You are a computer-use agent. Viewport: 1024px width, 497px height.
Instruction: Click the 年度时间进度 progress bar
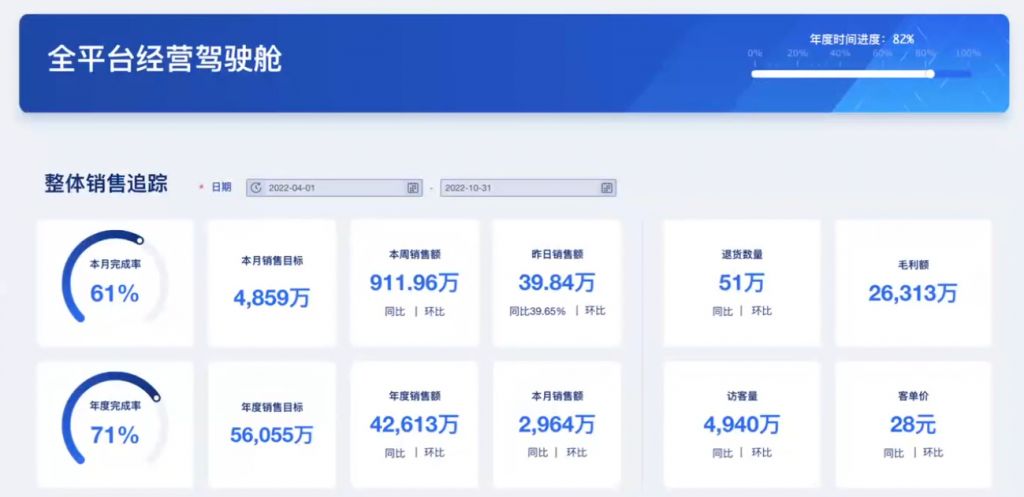[x=861, y=74]
